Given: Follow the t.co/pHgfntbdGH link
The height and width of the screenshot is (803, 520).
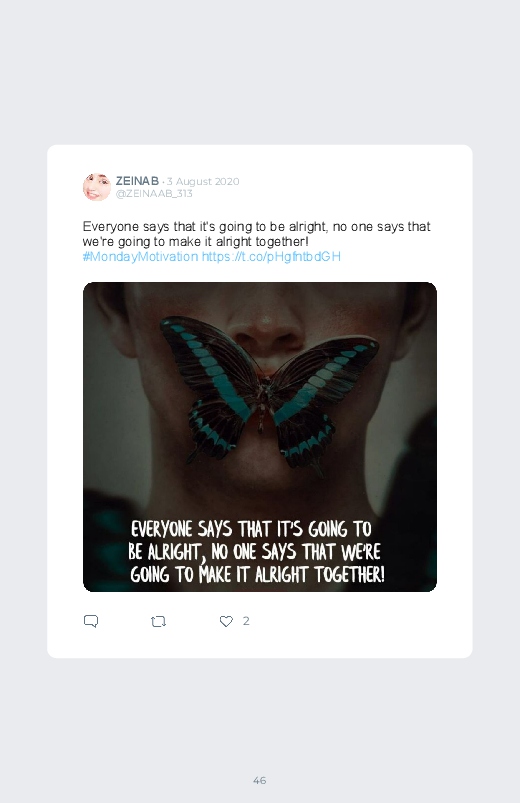Looking at the screenshot, I should (x=271, y=256).
